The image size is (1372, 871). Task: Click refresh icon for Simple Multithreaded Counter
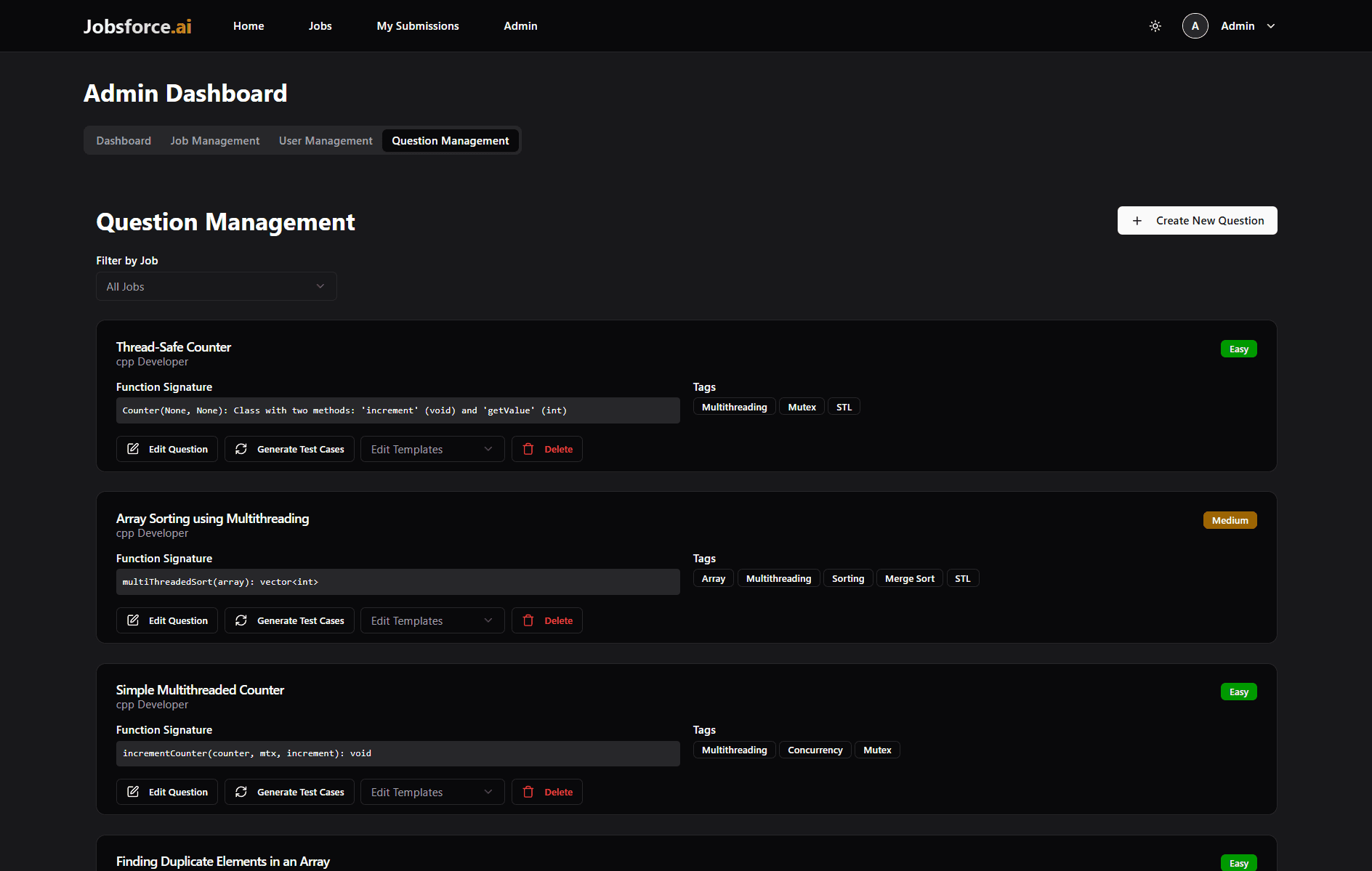click(241, 792)
